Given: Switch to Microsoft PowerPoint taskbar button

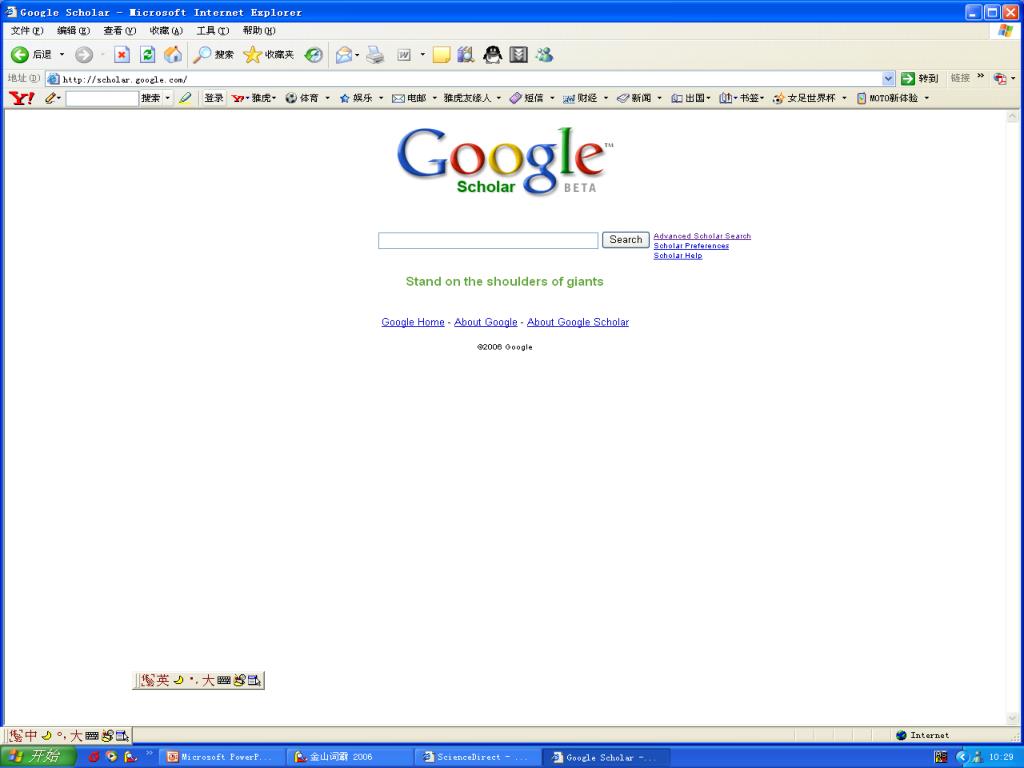Looking at the screenshot, I should (x=221, y=757).
